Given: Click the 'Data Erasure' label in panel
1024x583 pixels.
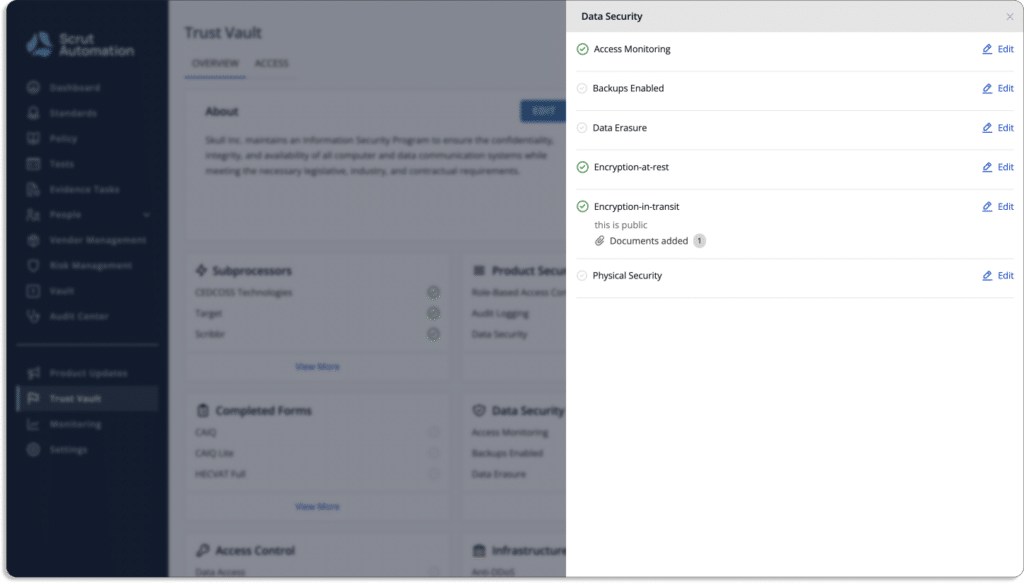Looking at the screenshot, I should [619, 128].
